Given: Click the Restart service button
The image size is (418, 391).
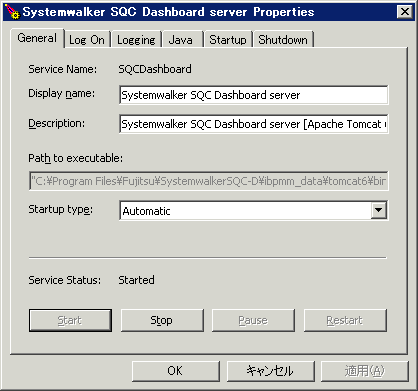Looking at the screenshot, I should 345,320.
